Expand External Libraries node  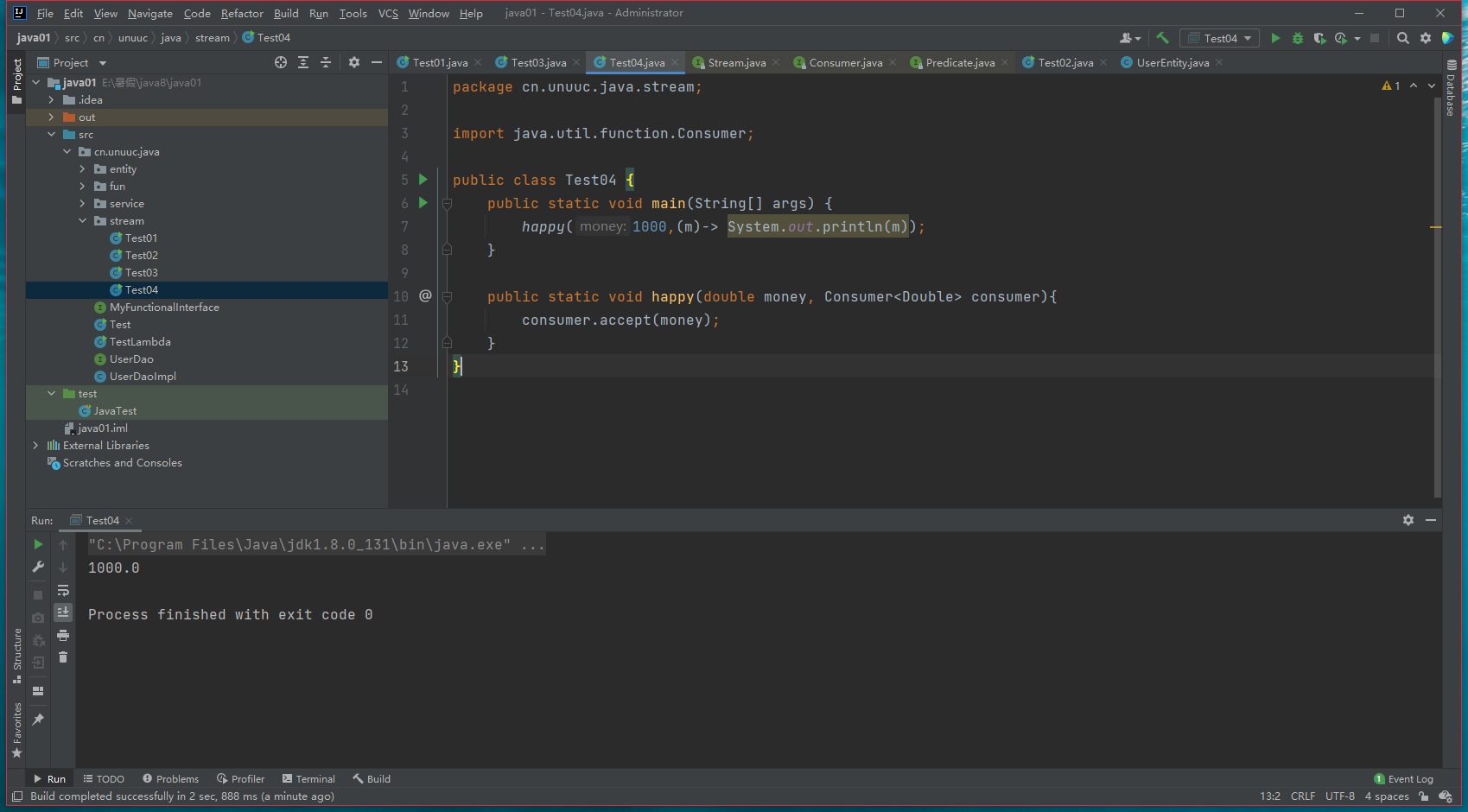pos(35,446)
